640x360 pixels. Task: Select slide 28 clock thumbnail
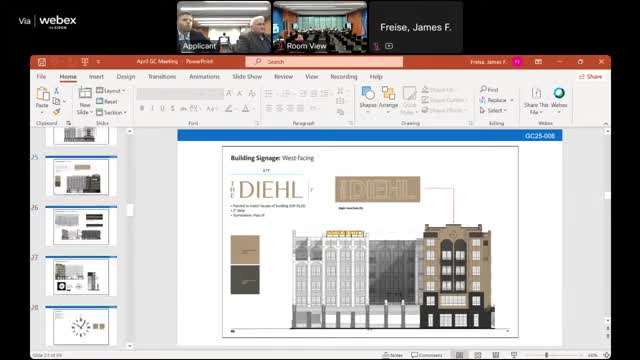[81, 326]
